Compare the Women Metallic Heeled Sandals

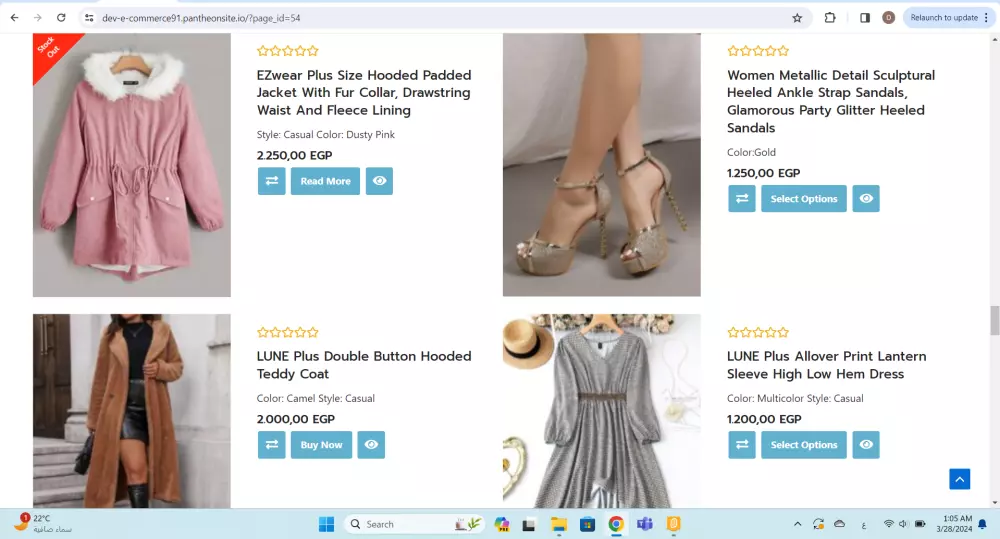742,198
